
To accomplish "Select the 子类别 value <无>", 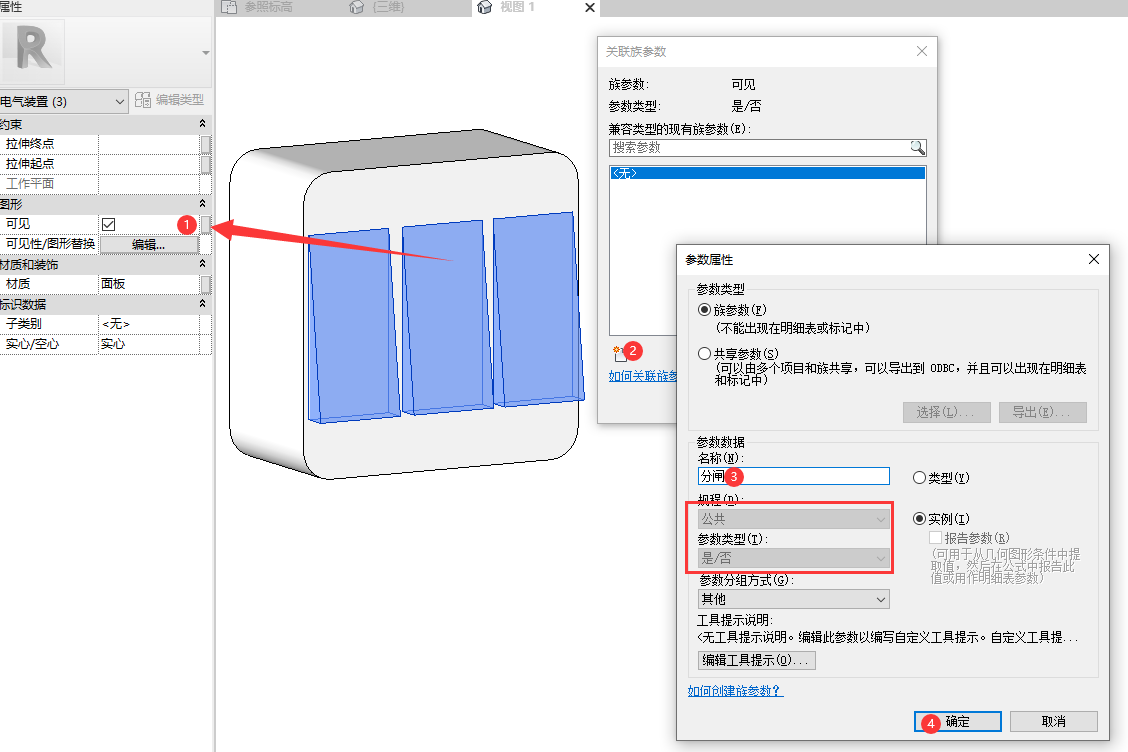I will [149, 324].
